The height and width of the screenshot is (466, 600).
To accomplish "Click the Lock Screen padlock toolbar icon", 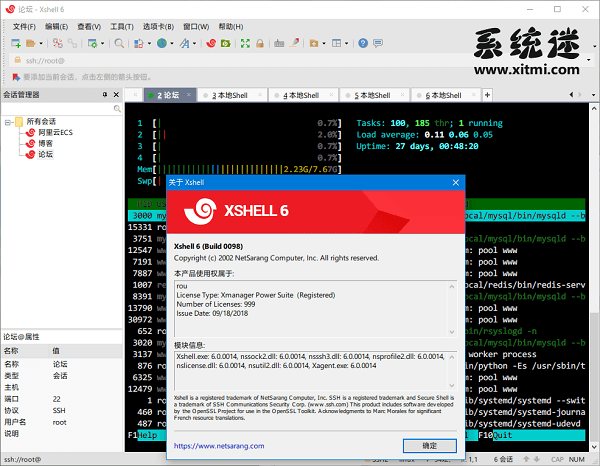I will tap(260, 43).
